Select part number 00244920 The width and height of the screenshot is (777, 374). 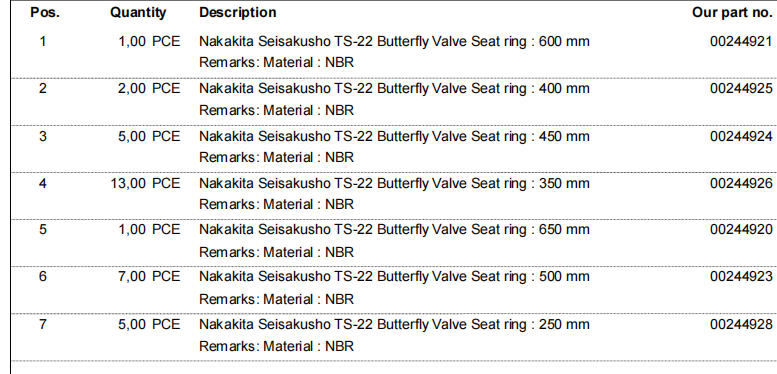click(x=741, y=229)
